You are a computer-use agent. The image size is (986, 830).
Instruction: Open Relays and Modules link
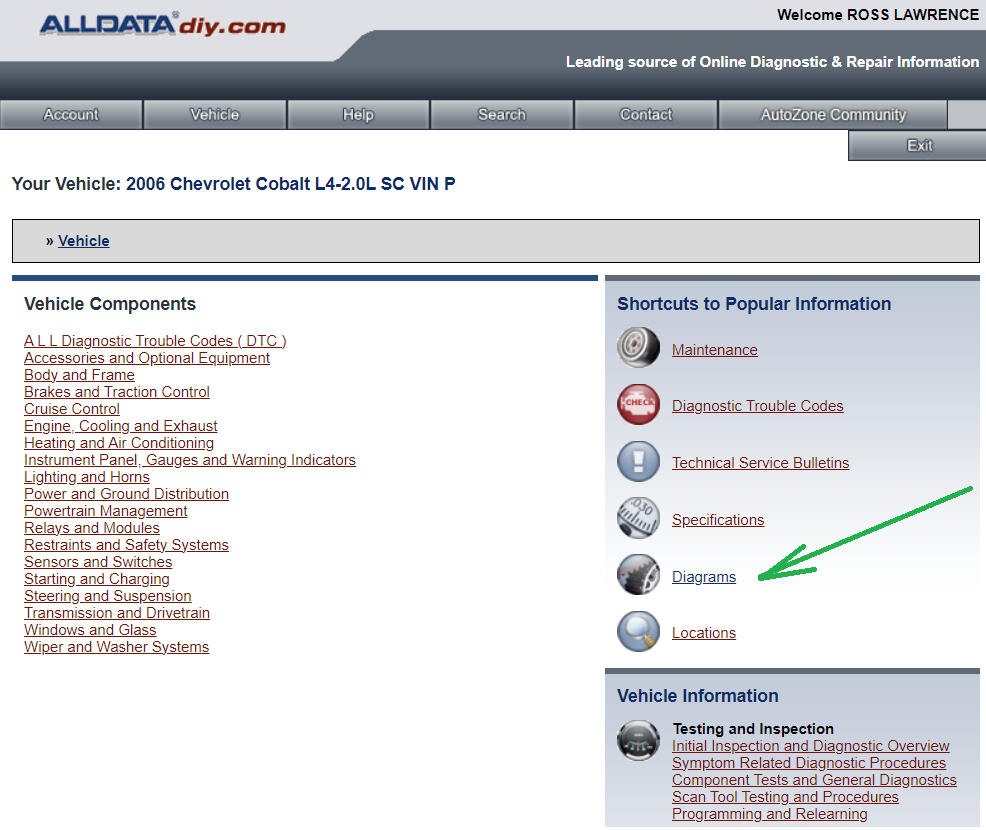[92, 528]
